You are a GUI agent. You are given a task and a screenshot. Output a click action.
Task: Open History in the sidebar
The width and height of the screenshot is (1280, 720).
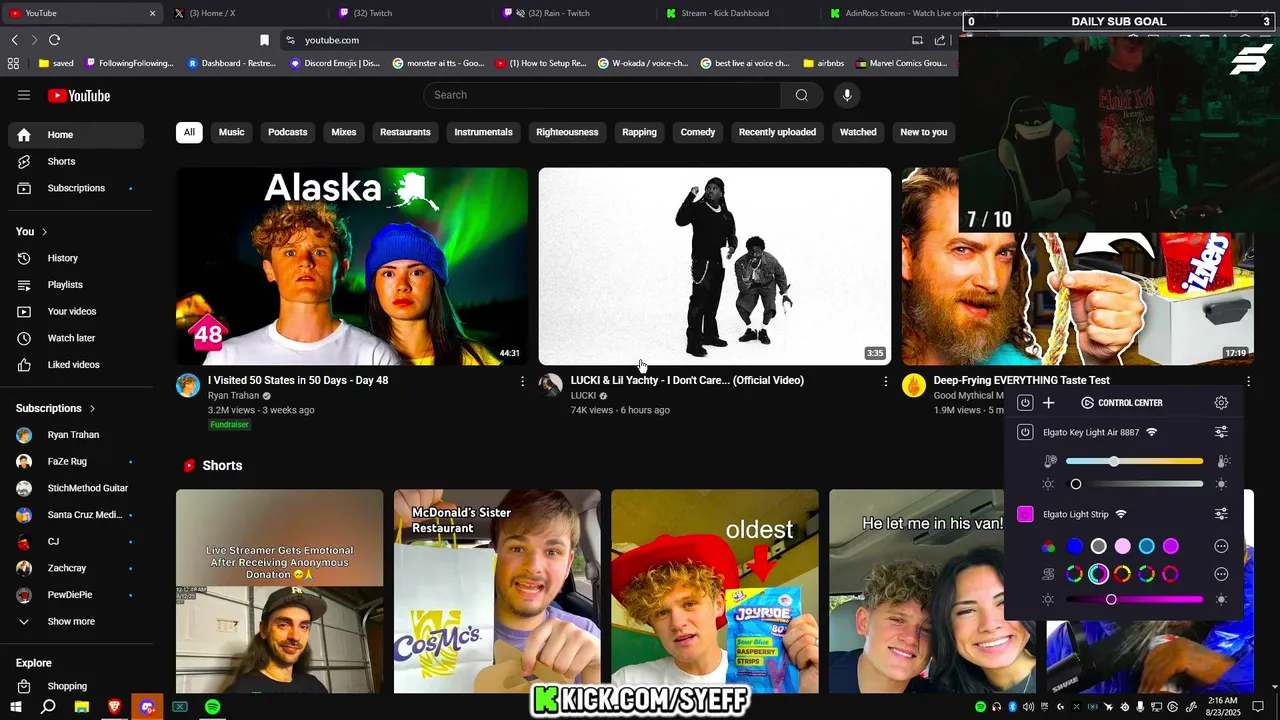pos(76,258)
